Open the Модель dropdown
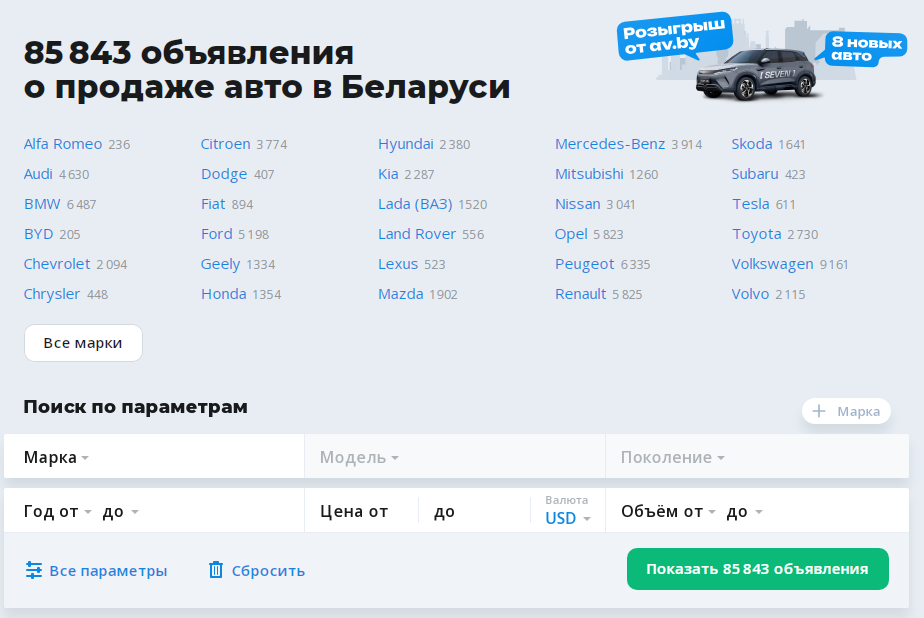 coord(455,457)
